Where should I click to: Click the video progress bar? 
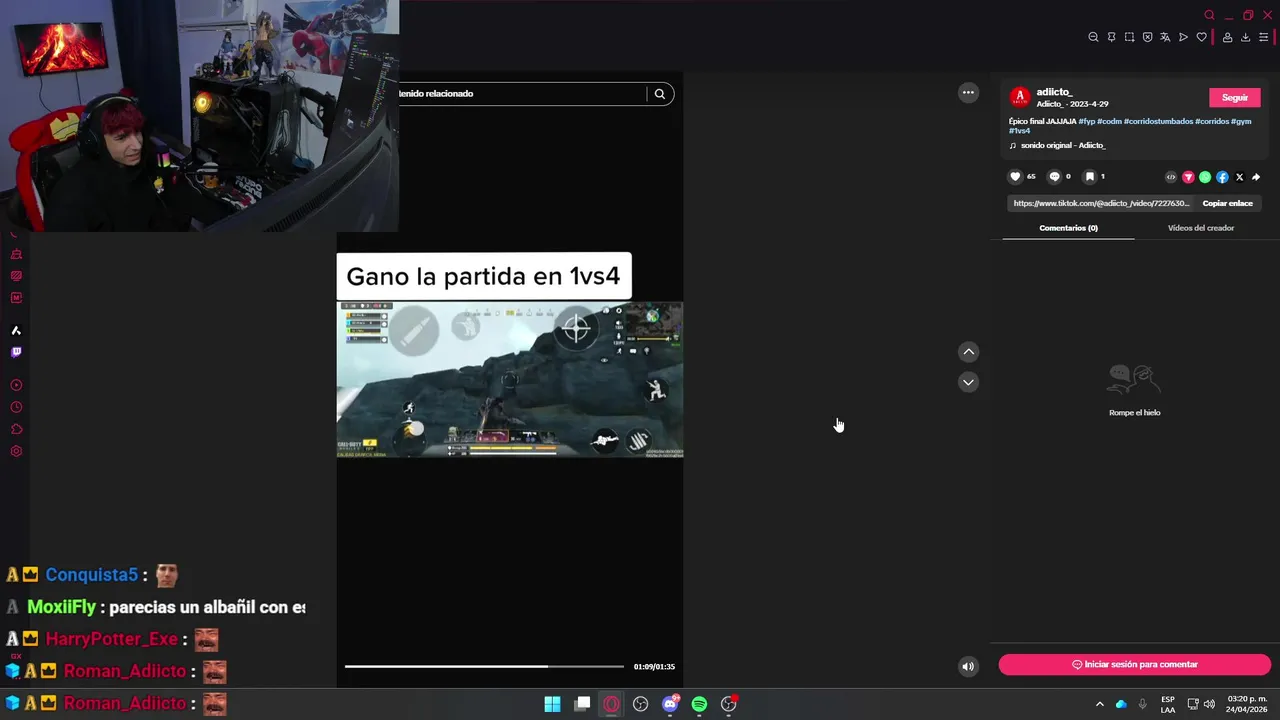484,666
